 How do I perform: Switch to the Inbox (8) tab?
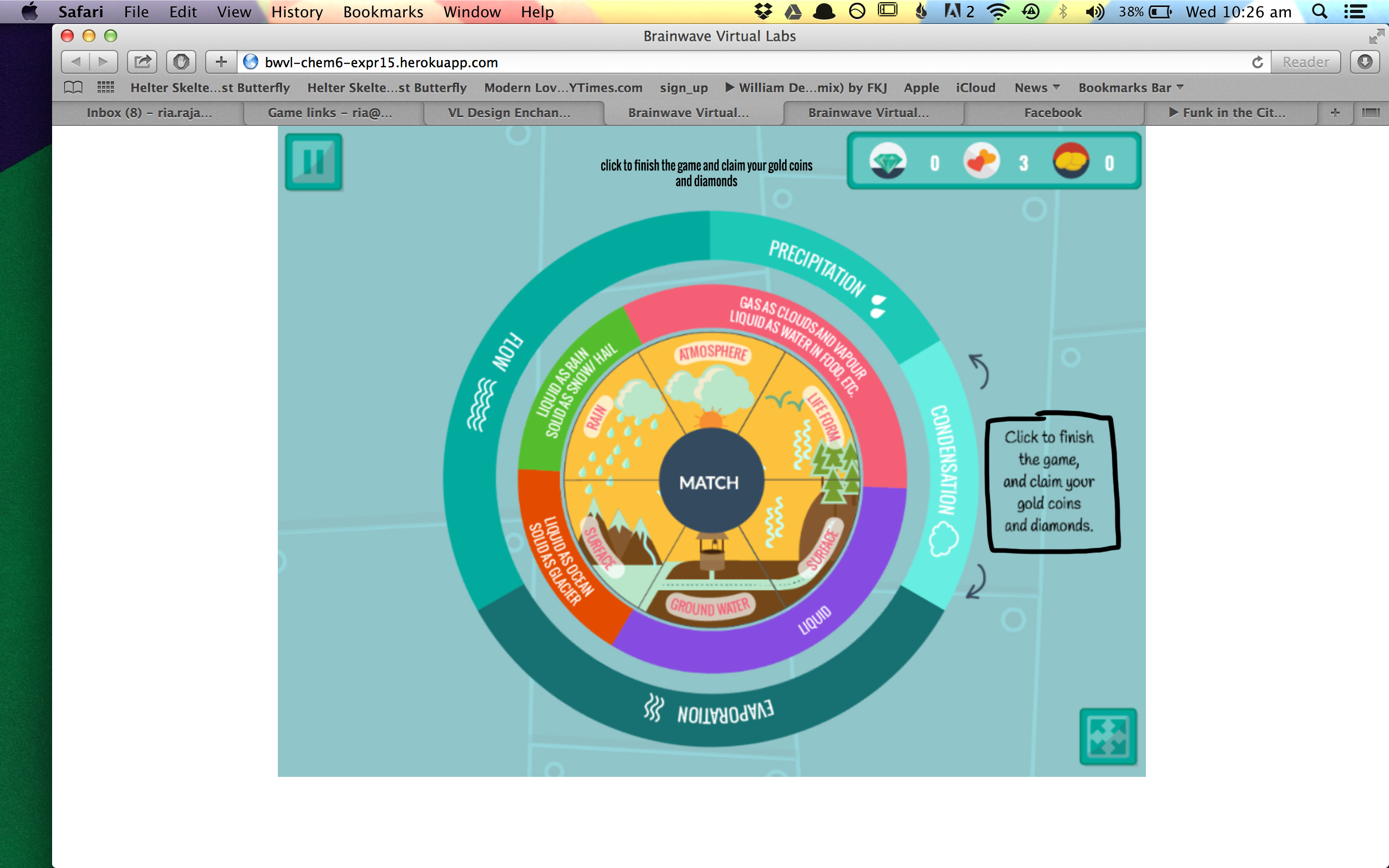pyautogui.click(x=149, y=113)
